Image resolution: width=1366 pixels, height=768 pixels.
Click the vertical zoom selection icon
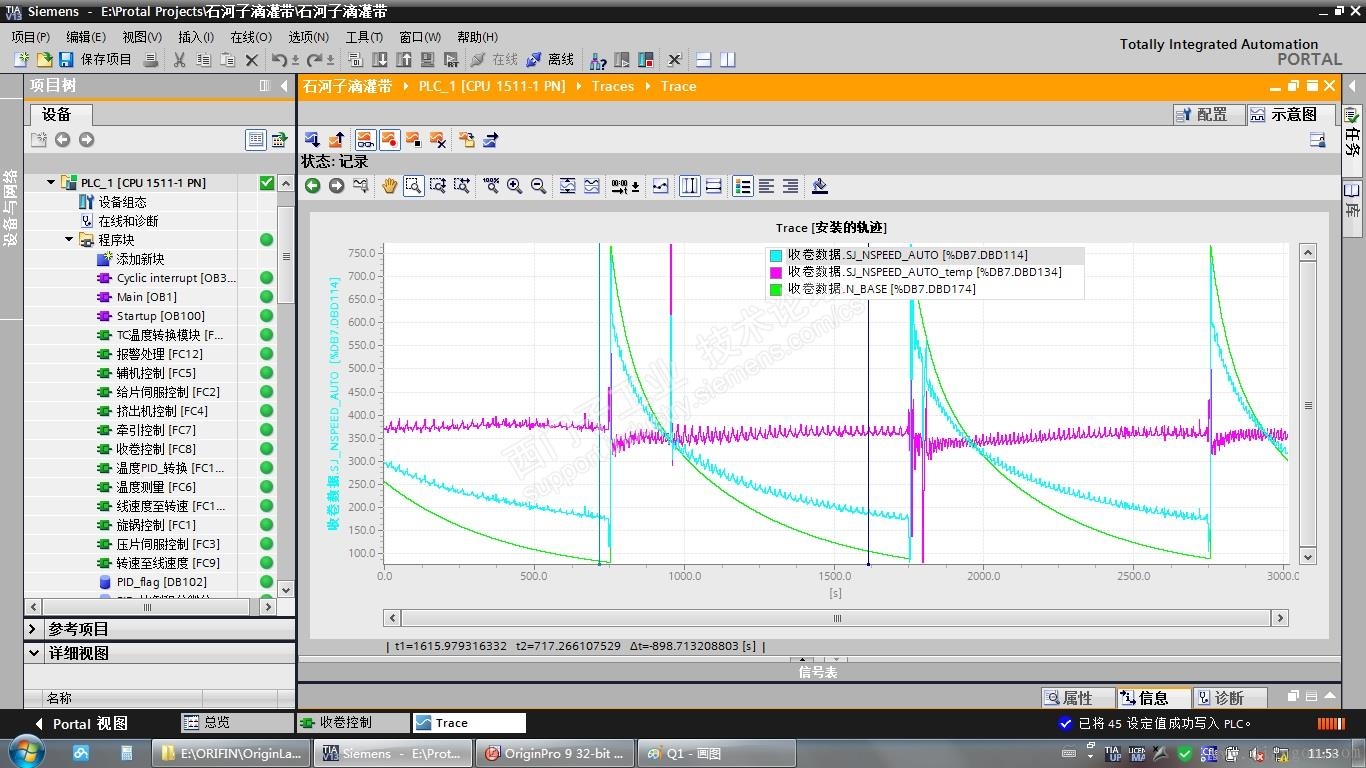[x=437, y=186]
